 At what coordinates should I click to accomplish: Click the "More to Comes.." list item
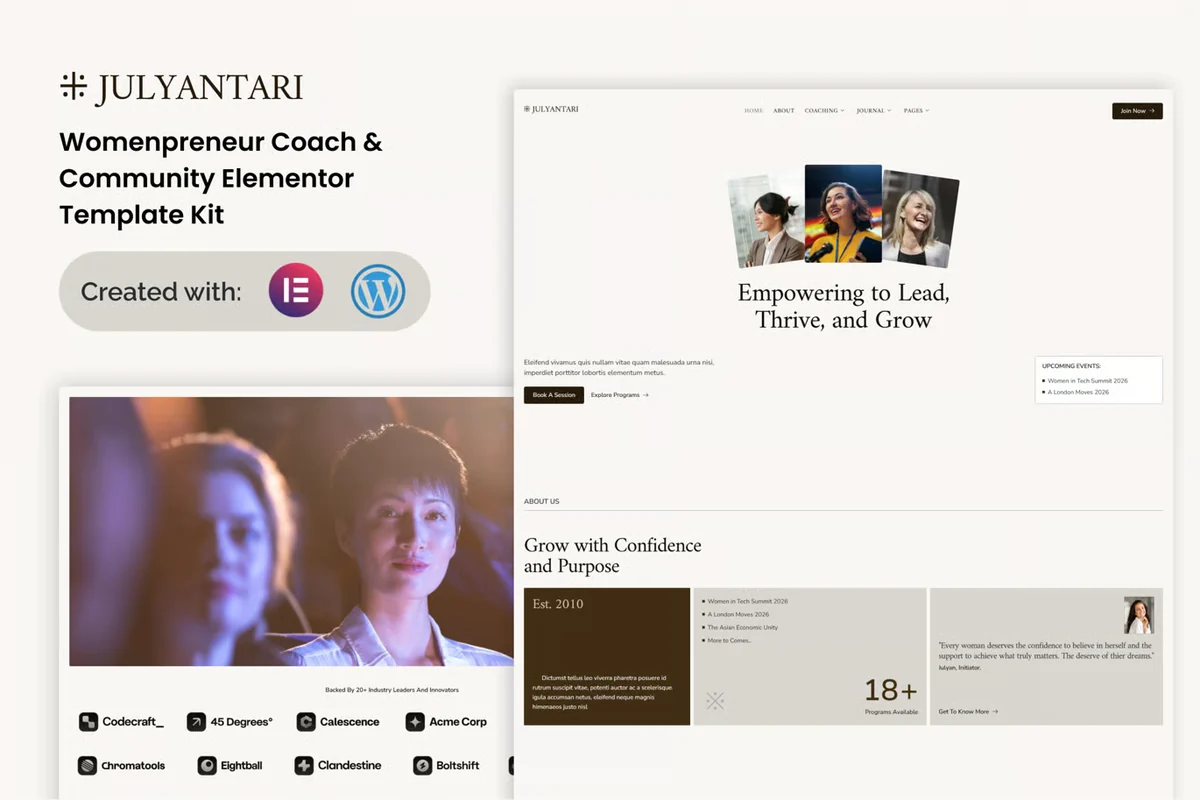[729, 640]
